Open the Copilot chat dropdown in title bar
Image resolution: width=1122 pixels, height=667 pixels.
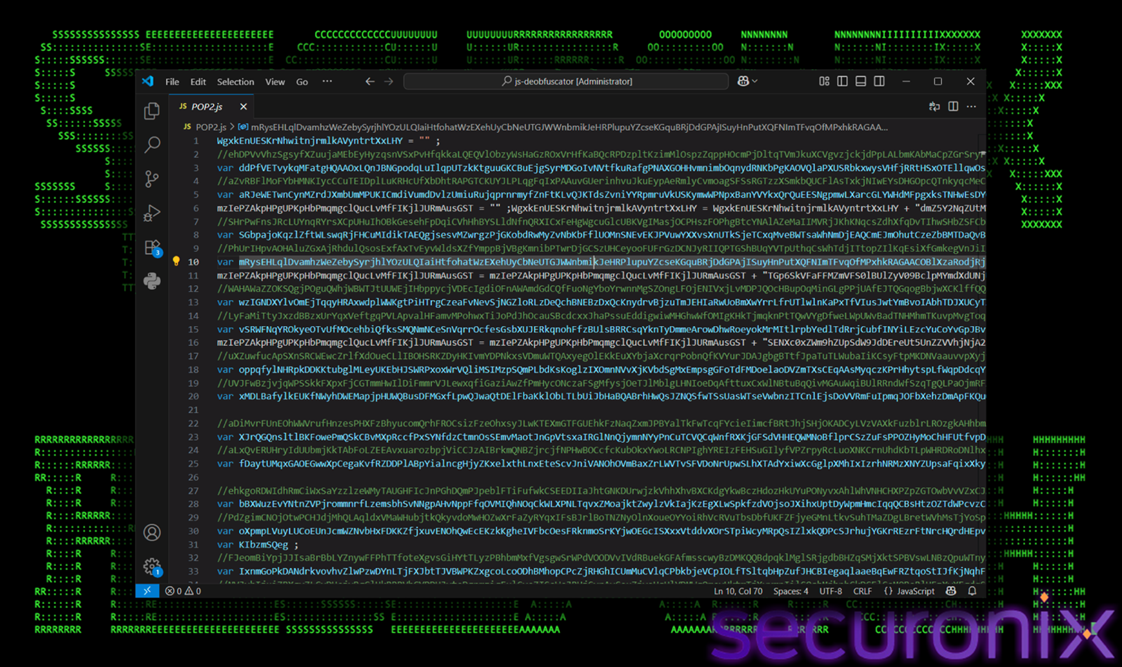(747, 82)
